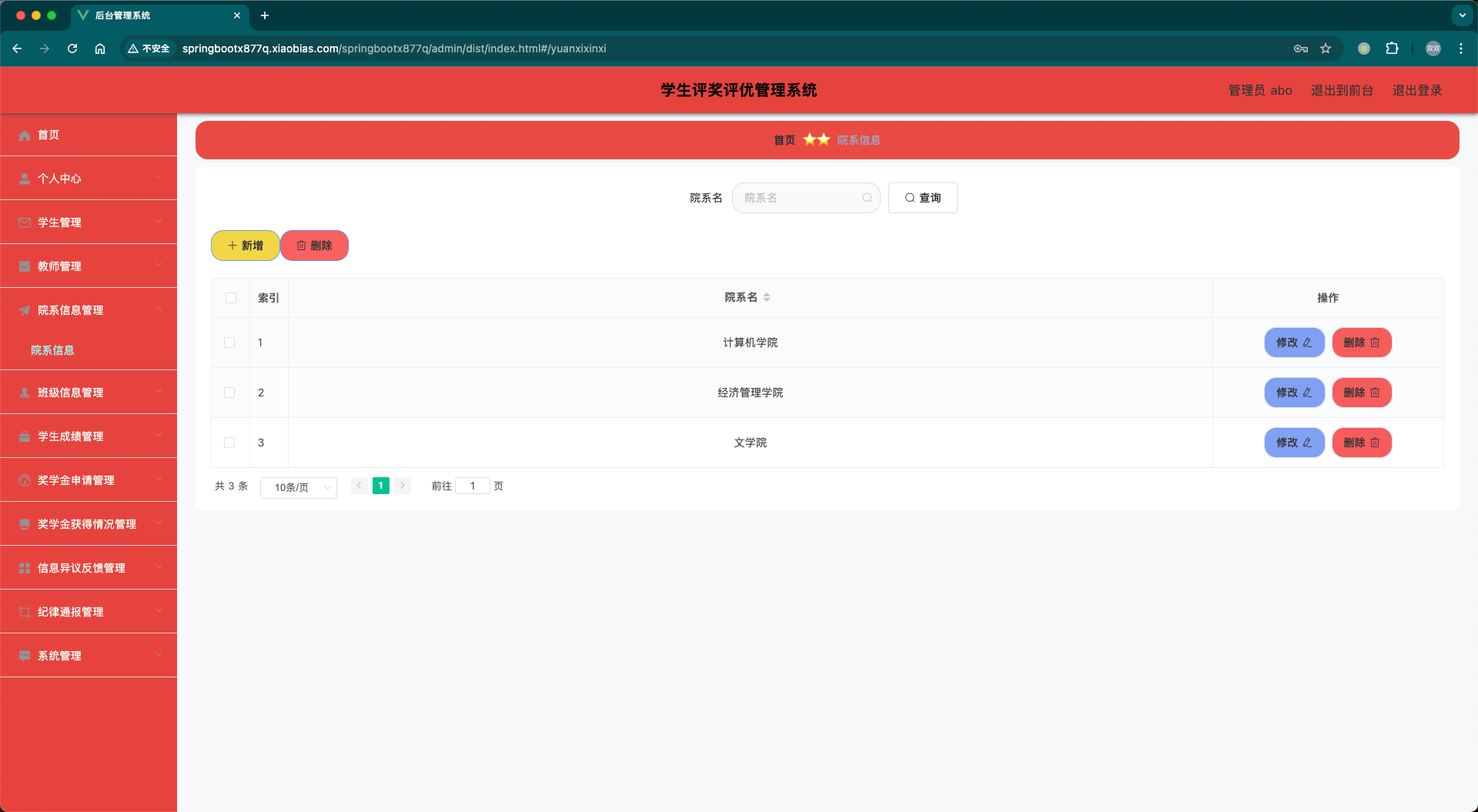Viewport: 1478px width, 812px height.
Task: Click 修改 for 计算机学院
Action: 1294,343
